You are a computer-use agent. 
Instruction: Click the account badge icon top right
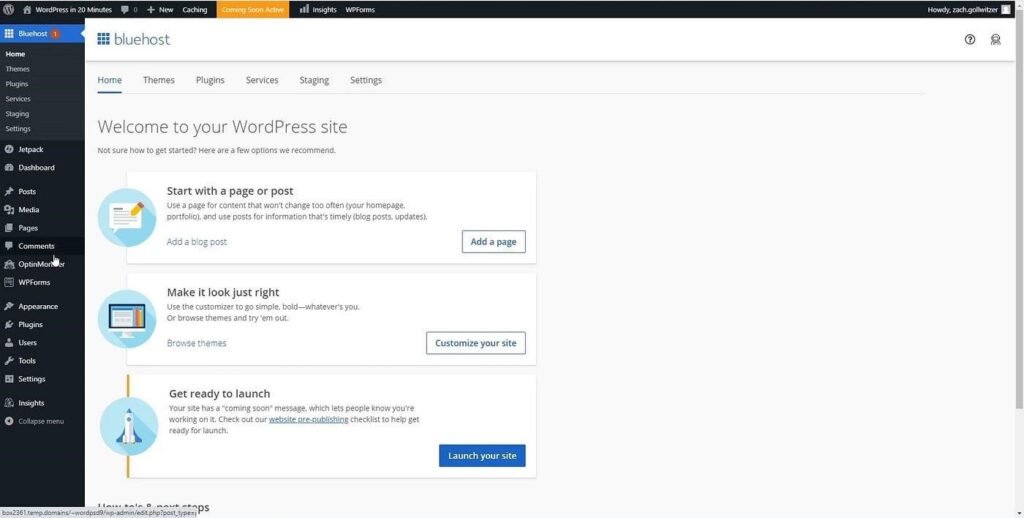[x=995, y=39]
